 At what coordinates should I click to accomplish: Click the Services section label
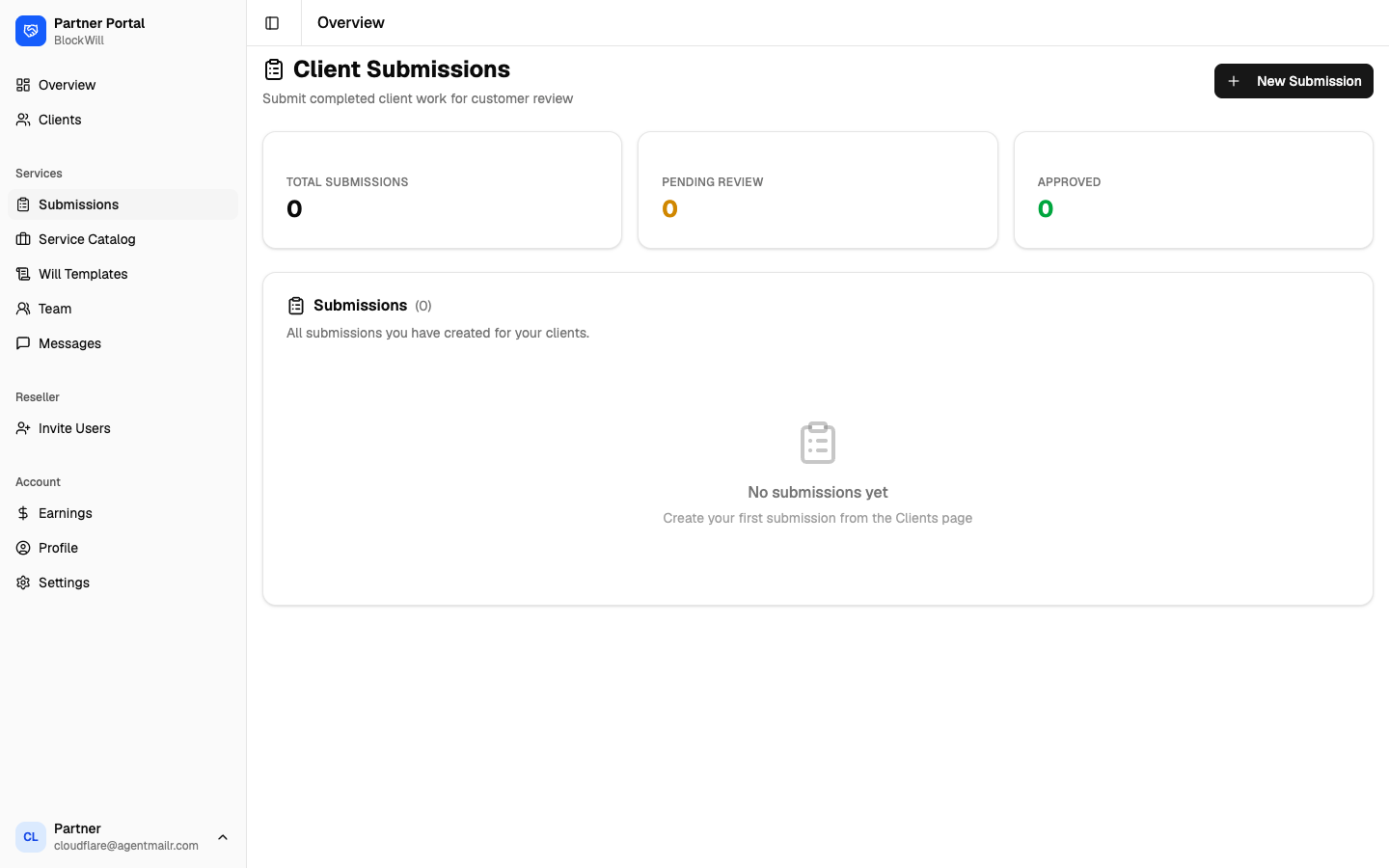click(x=39, y=174)
